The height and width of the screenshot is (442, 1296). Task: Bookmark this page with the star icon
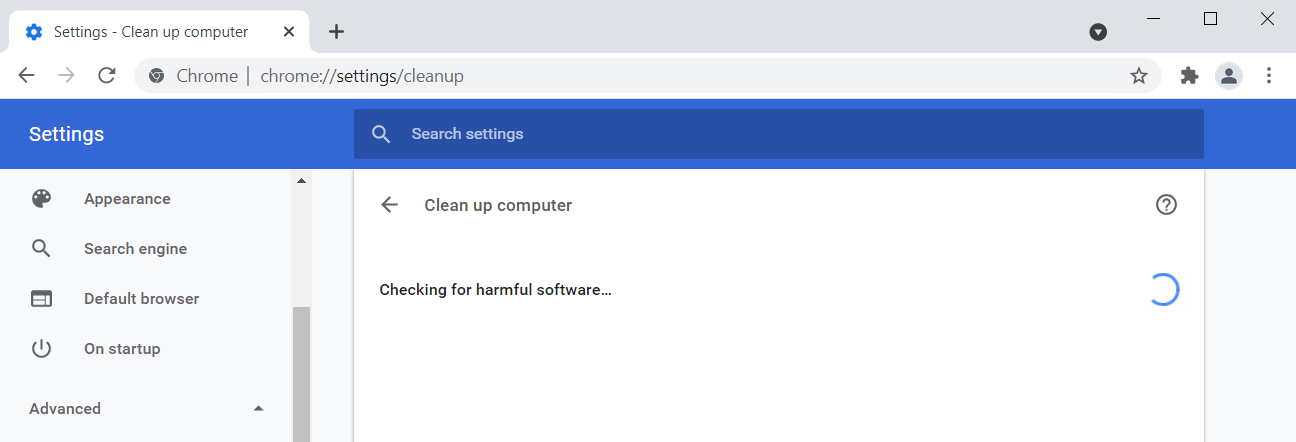[x=1138, y=76]
